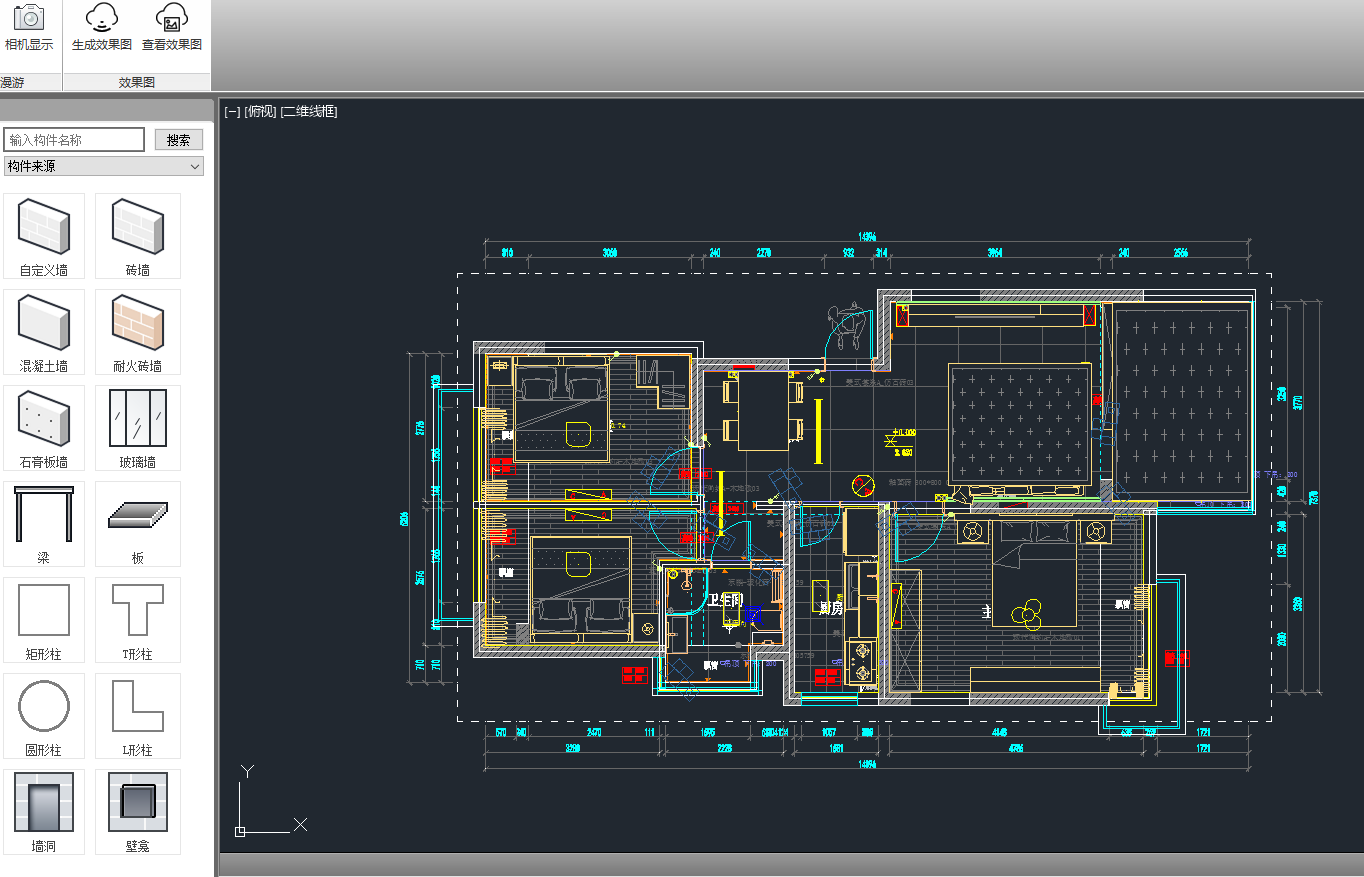Click the search (搜索) button
The image size is (1364, 877).
179,140
